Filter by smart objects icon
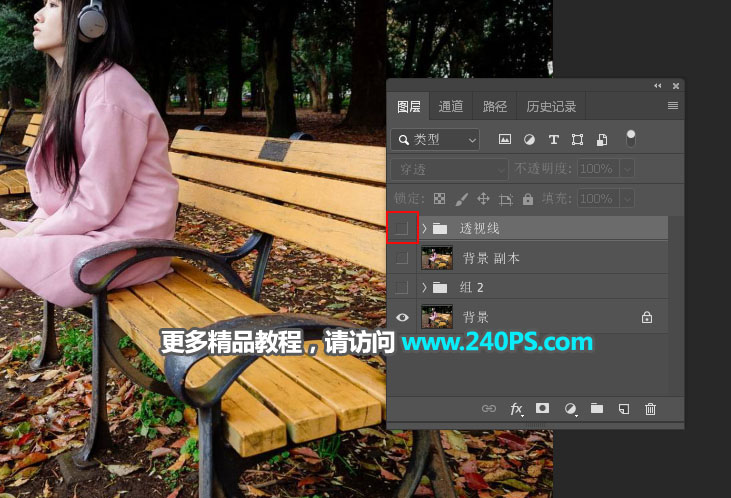 (x=602, y=139)
